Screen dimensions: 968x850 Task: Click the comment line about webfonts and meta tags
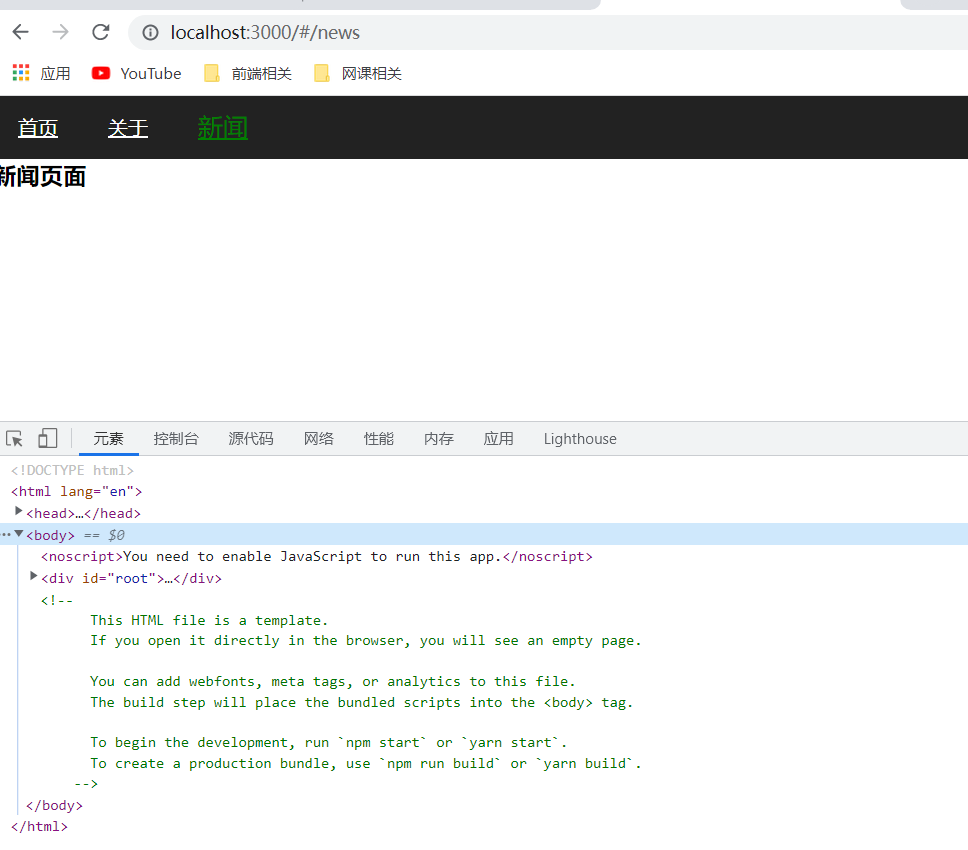[333, 681]
